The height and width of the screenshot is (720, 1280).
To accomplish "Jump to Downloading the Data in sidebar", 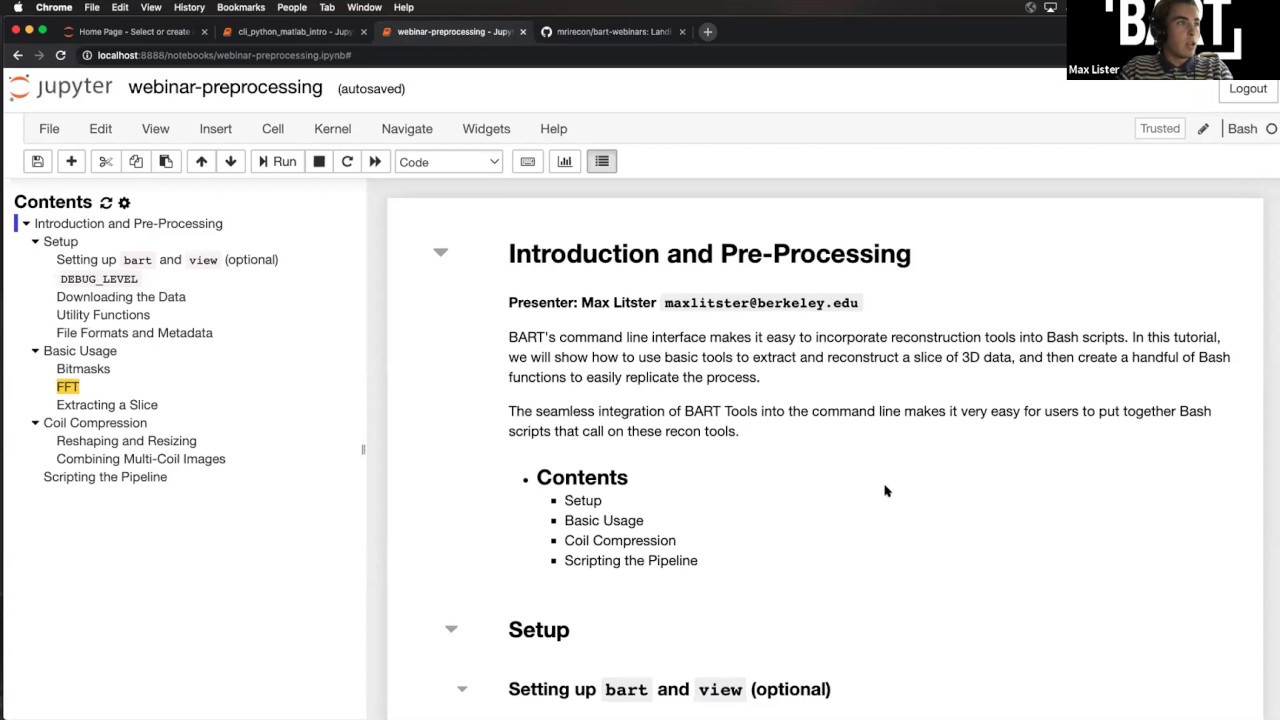I will click(121, 297).
